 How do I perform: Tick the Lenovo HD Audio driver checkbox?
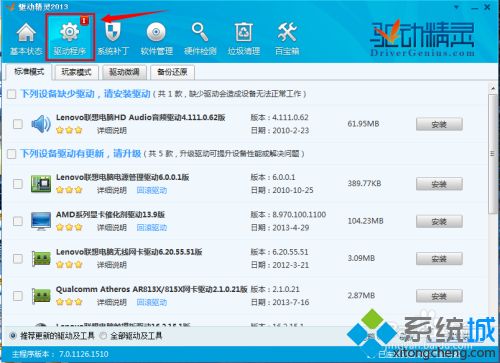(x=18, y=124)
